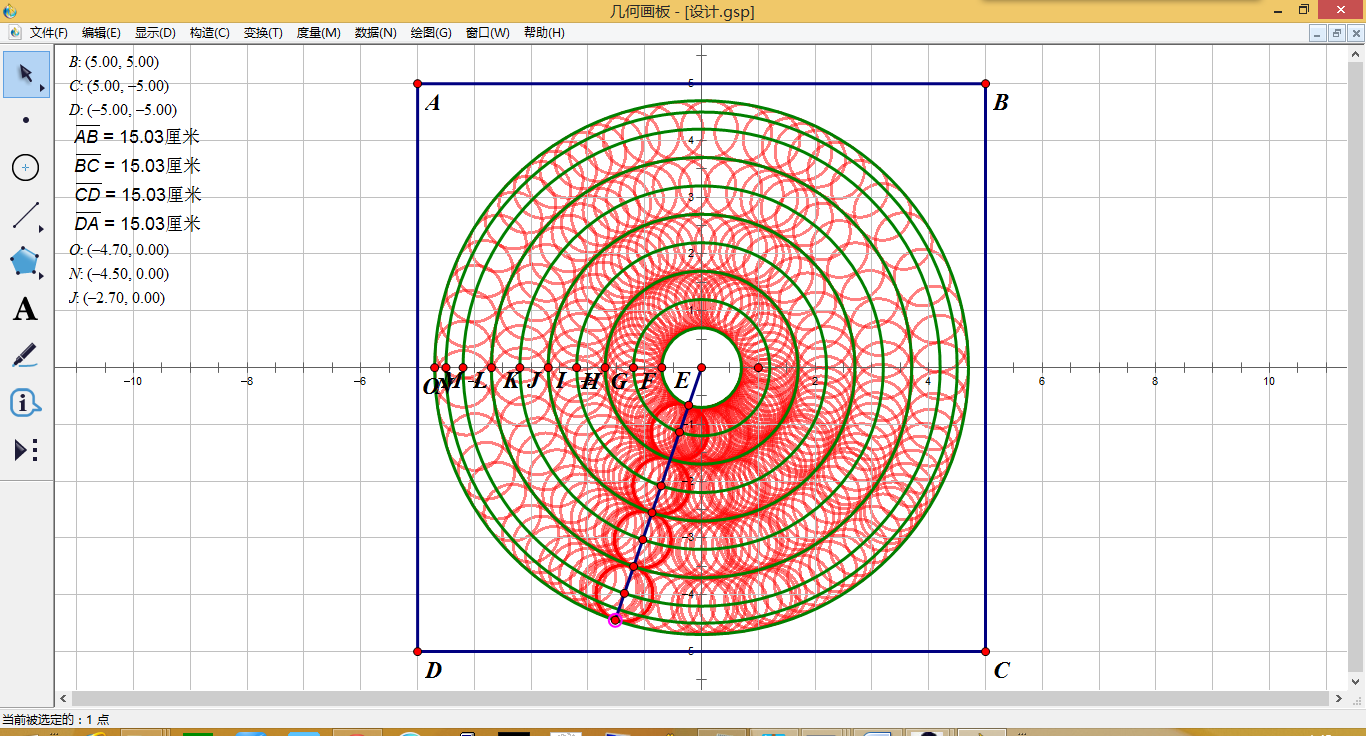Select the Polygon tool
Screen dimensions: 1366x736
point(26,262)
